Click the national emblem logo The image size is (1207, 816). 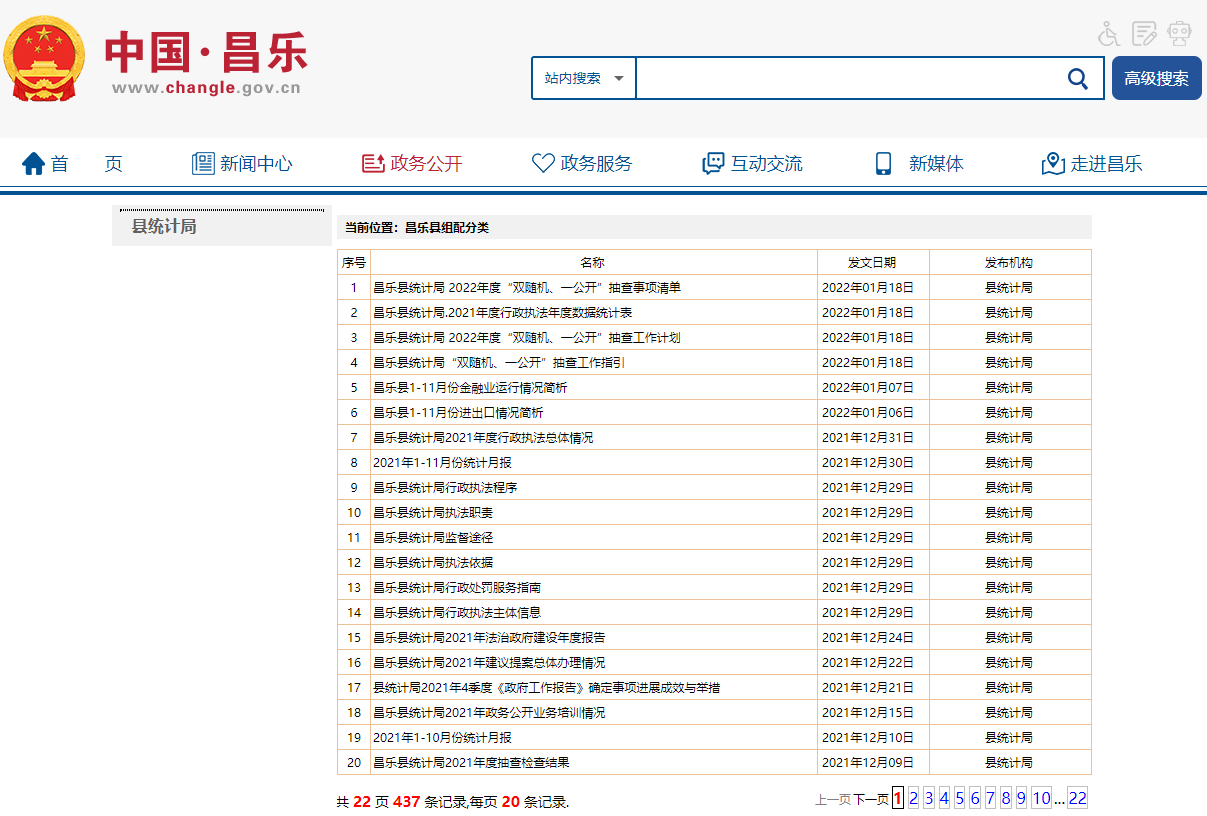45,59
